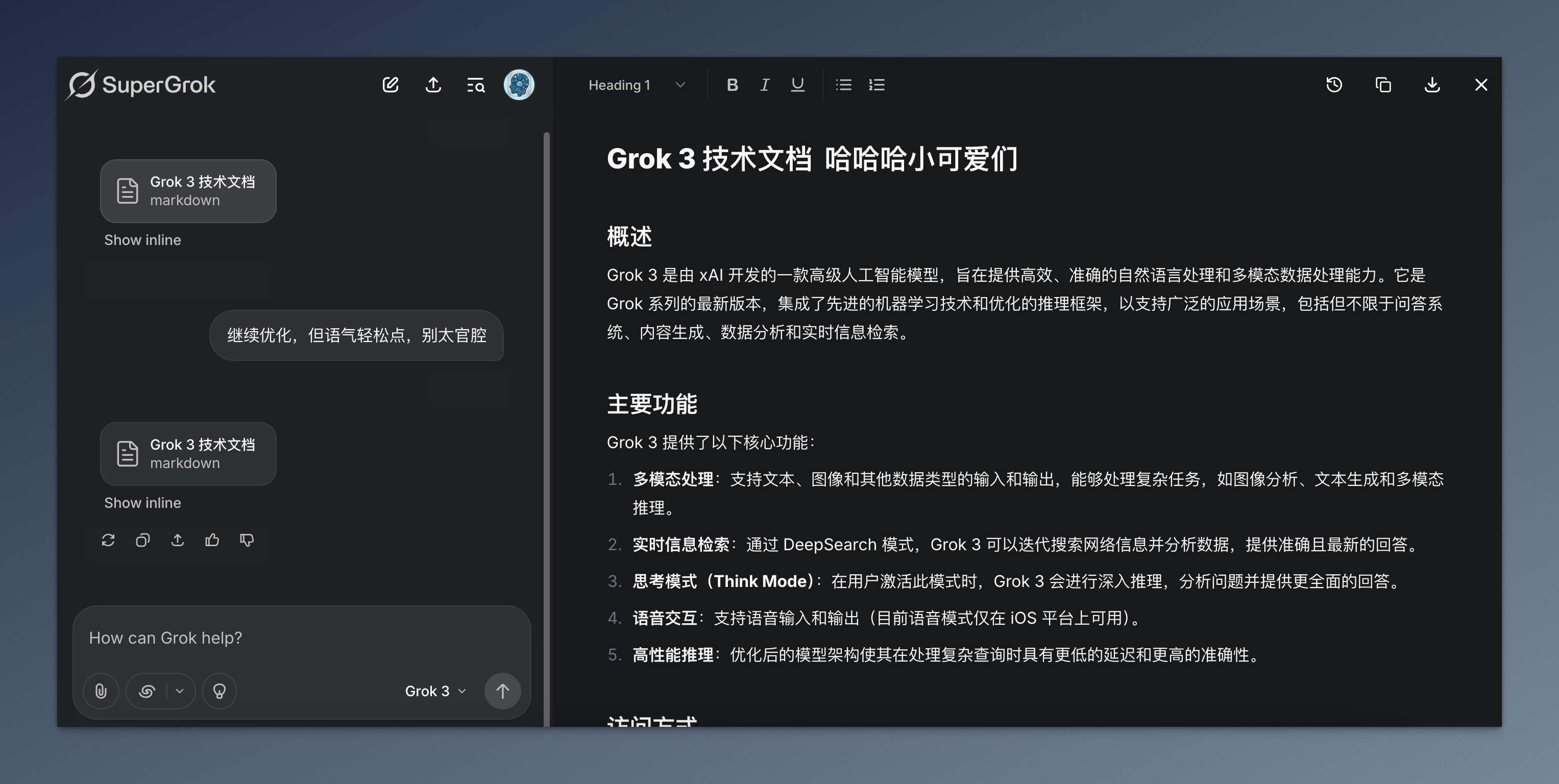
Task: Click the attach file paperclip button
Action: coord(101,691)
